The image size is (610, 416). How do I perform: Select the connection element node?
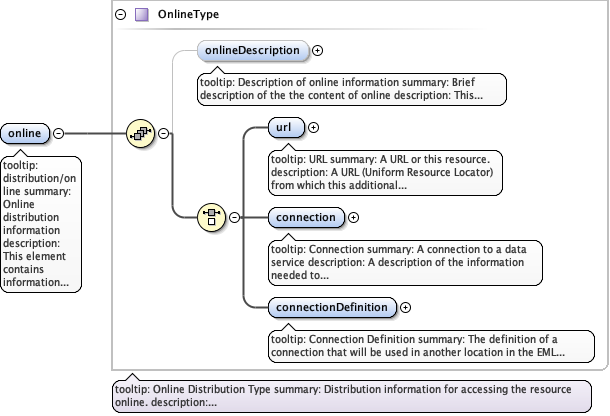click(306, 217)
